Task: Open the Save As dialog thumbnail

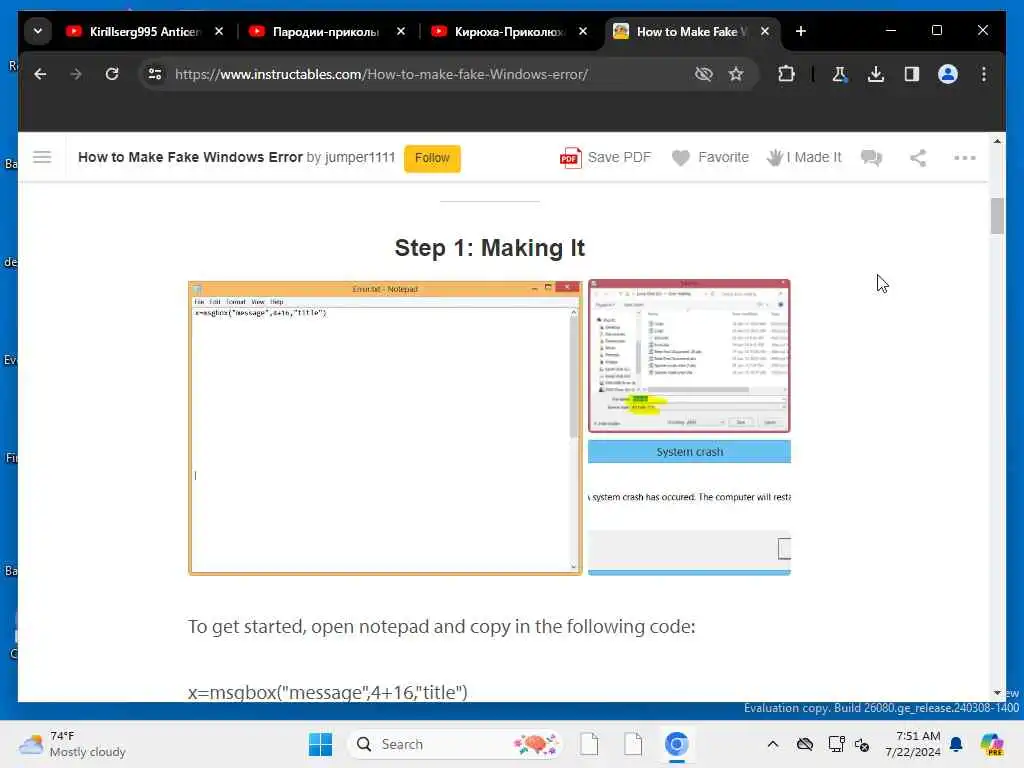Action: tap(689, 356)
